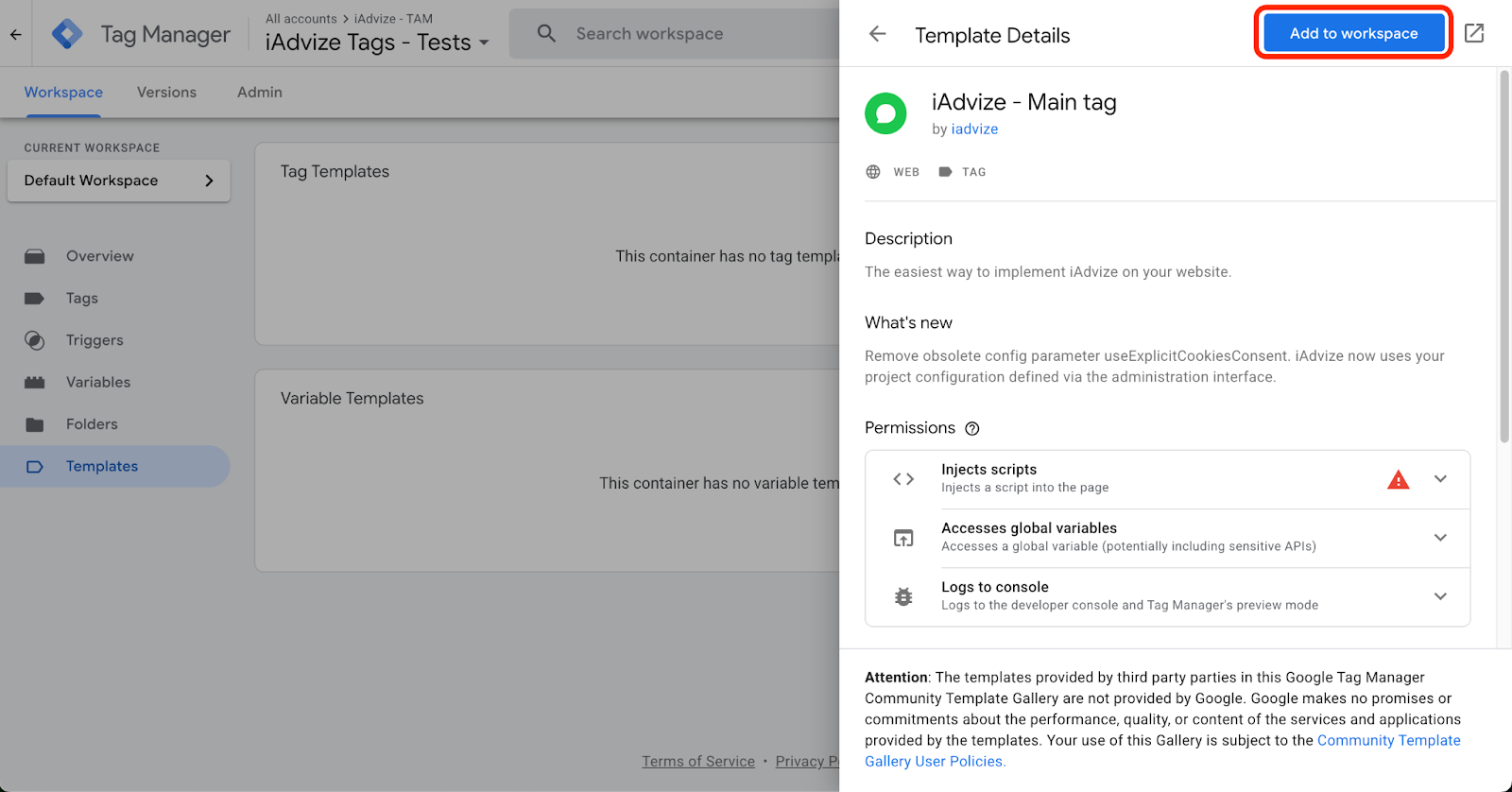Click the Permissions help question mark icon

point(971,429)
